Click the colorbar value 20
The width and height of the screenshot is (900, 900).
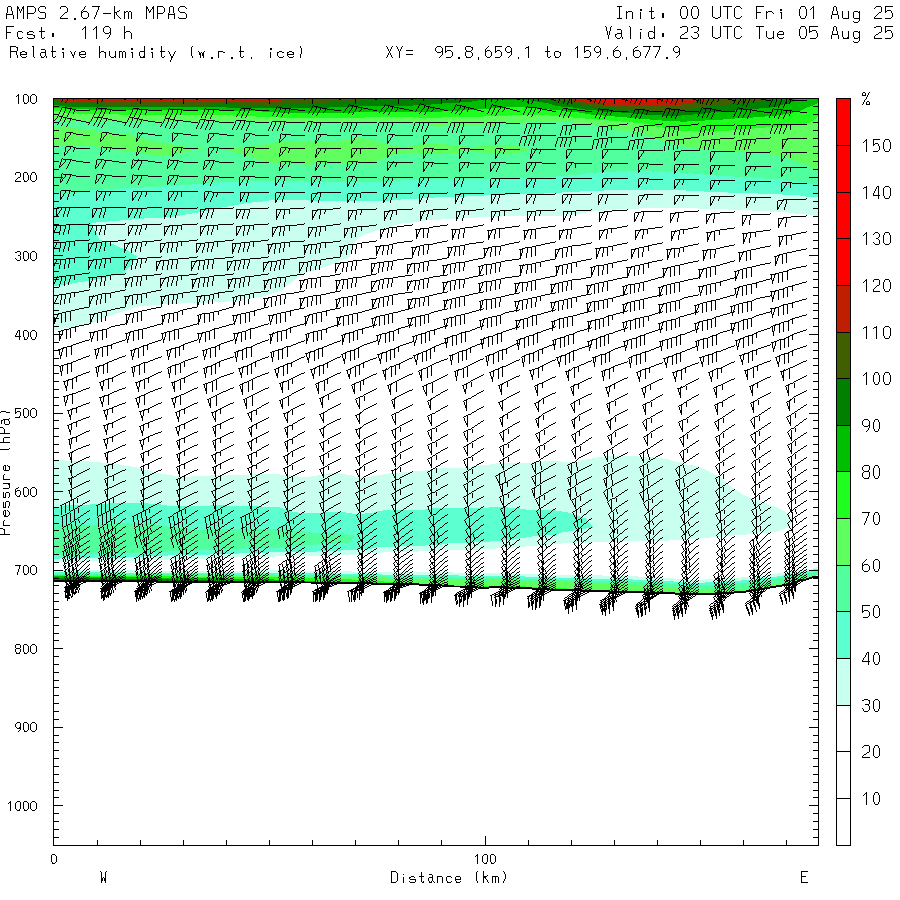click(x=871, y=752)
